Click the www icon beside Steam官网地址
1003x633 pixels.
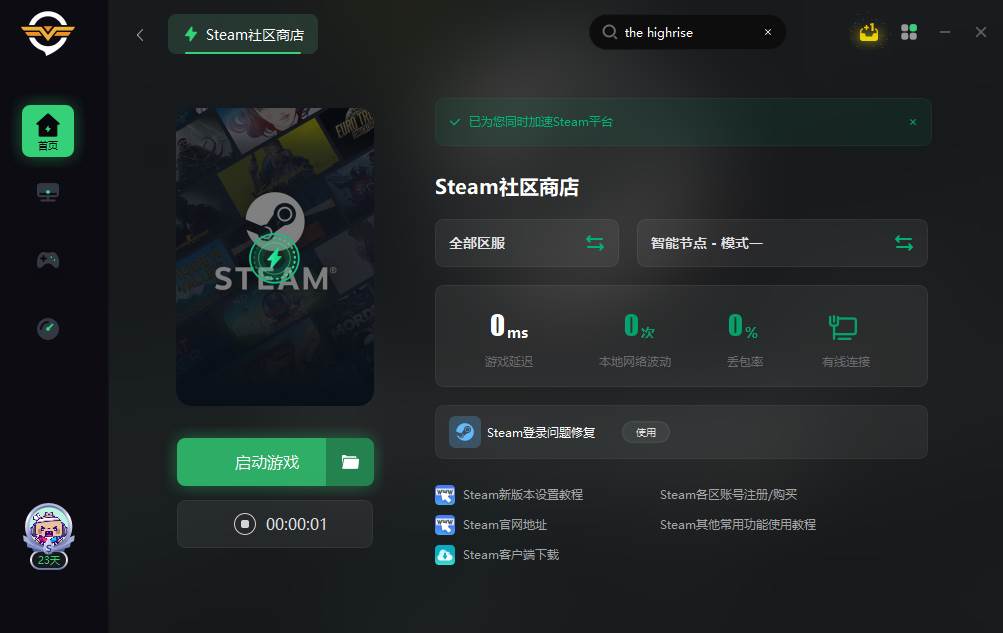coord(445,525)
